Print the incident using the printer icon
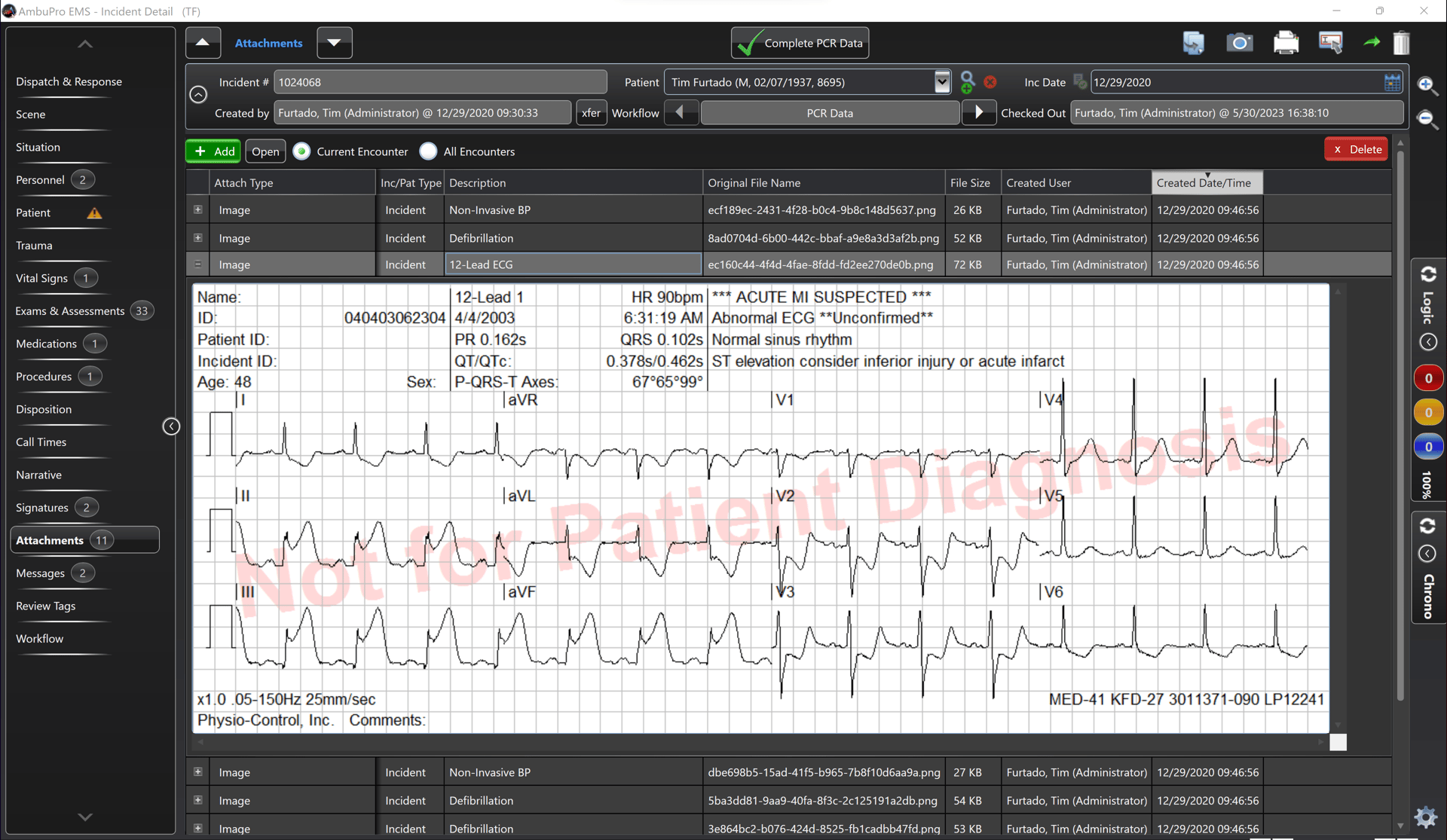This screenshot has width=1447, height=840. (1286, 42)
